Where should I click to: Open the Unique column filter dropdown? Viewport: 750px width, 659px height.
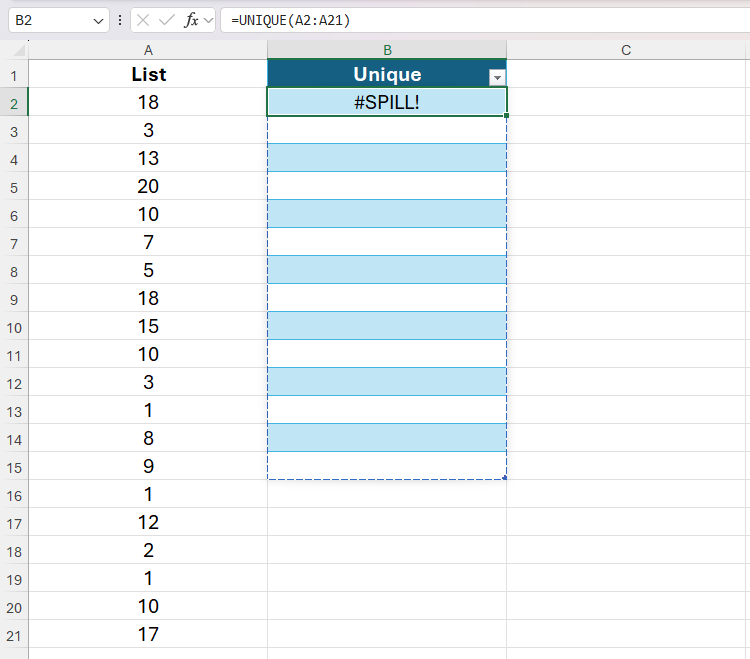point(496,77)
